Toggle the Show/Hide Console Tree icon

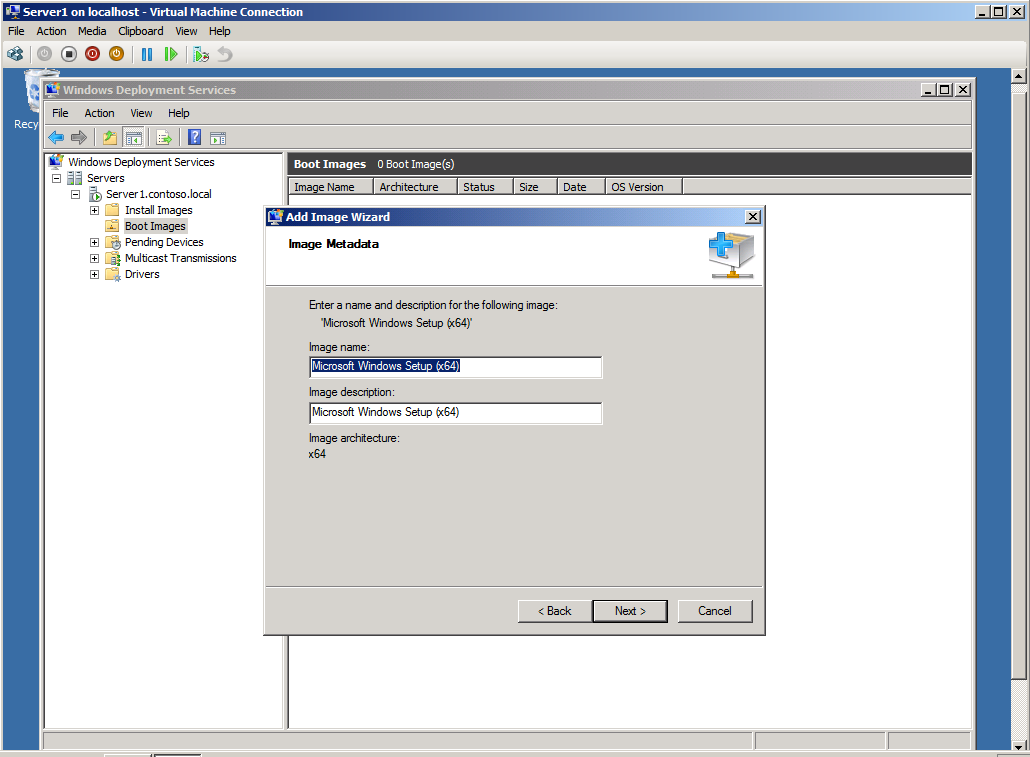point(133,137)
